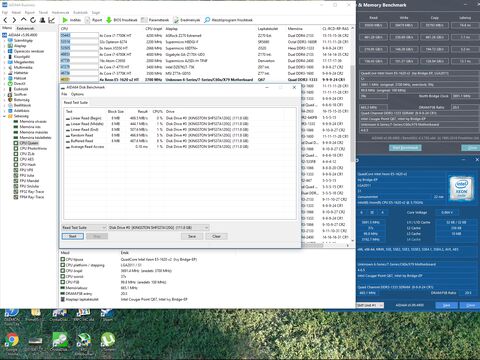Screen dimensions: 480x360
Task: Select Háttértár in the tree
Action: [21, 73]
